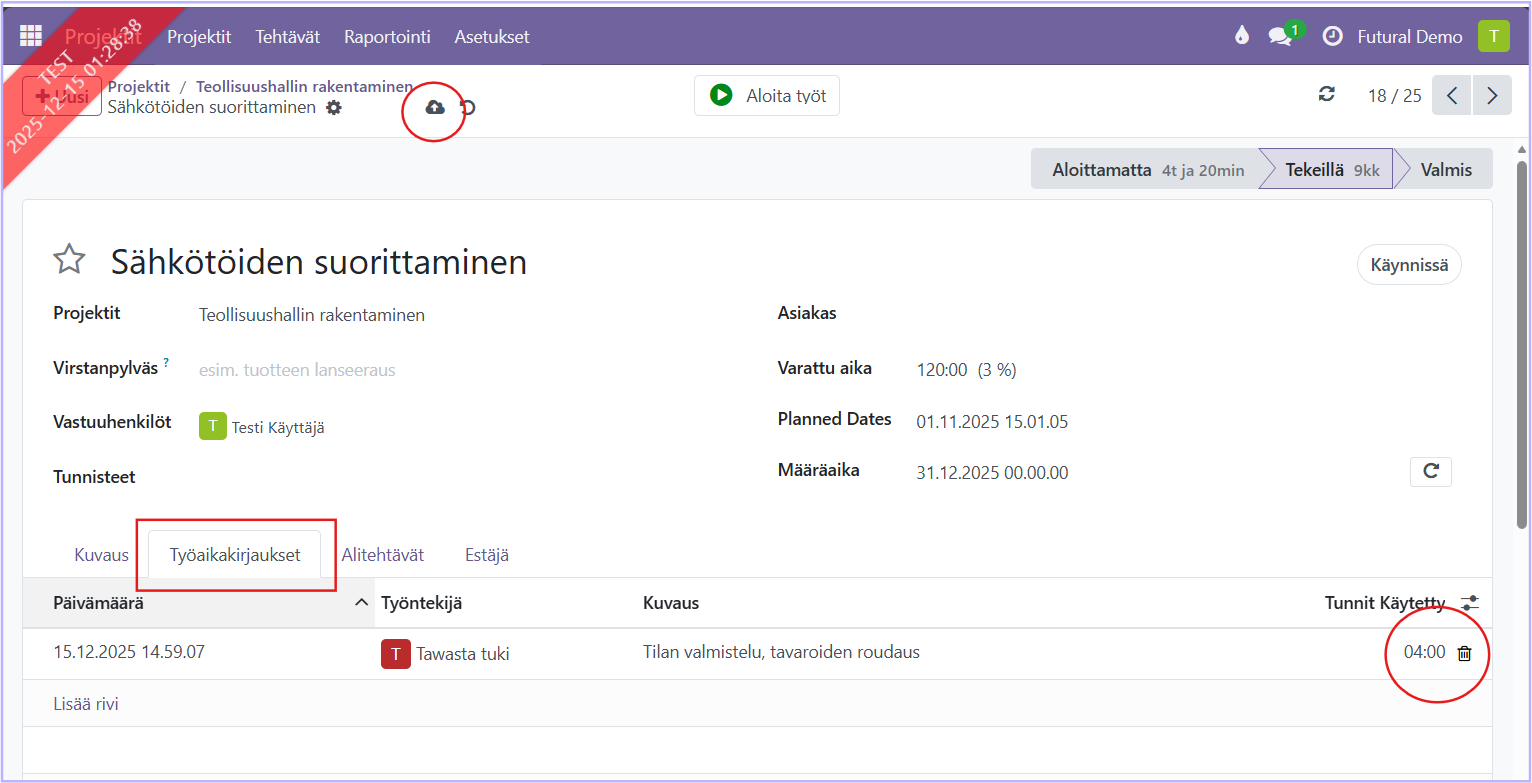Click the discard changes undo icon
Image resolution: width=1532 pixels, height=783 pixels.
pos(467,108)
